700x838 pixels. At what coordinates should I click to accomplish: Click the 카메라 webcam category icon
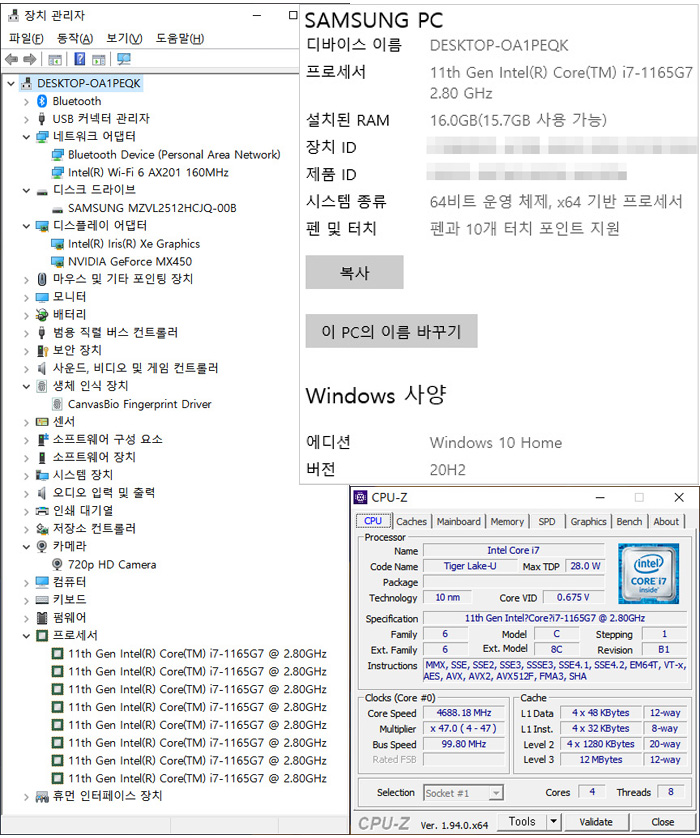pyautogui.click(x=42, y=546)
